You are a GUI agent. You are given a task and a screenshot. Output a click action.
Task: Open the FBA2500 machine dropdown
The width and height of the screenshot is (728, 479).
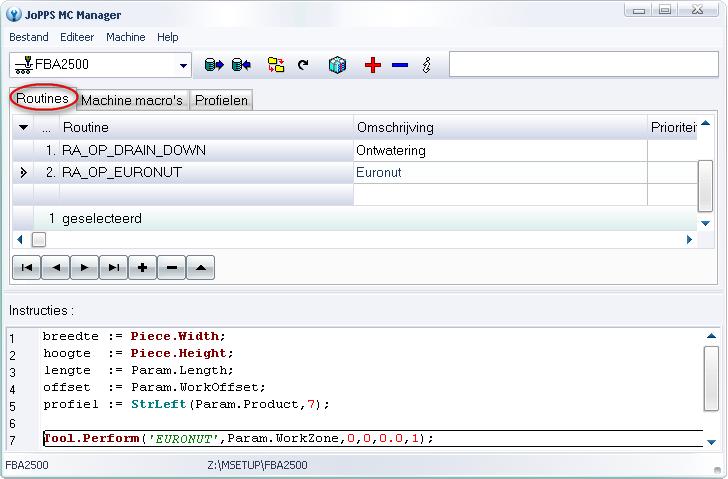coord(183,65)
